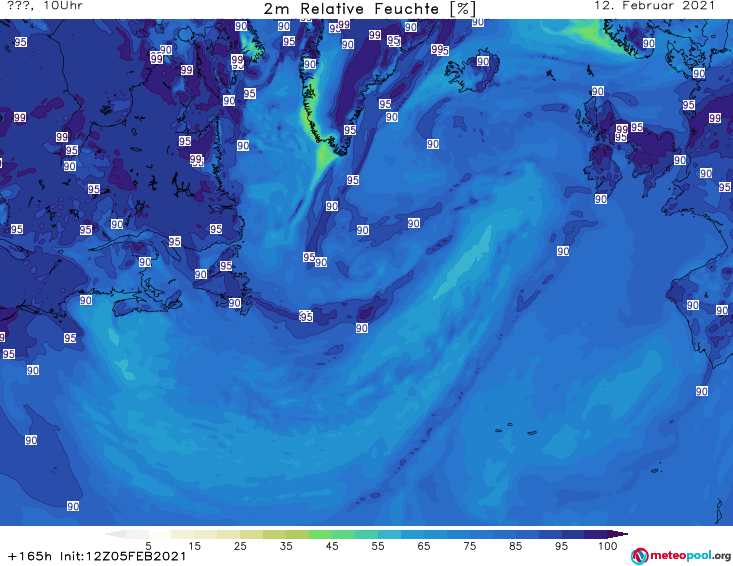Screen dimensions: 733x566
Task: Click the colorbar label '35'
Action: (x=286, y=546)
